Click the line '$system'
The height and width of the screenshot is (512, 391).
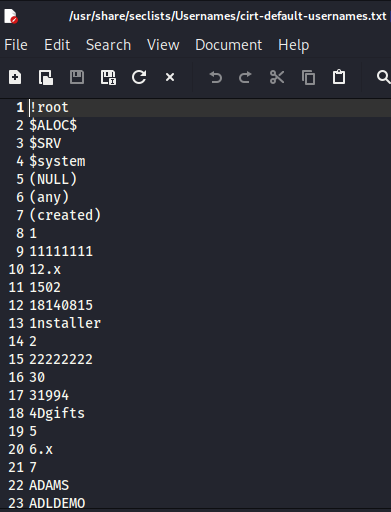click(x=57, y=161)
